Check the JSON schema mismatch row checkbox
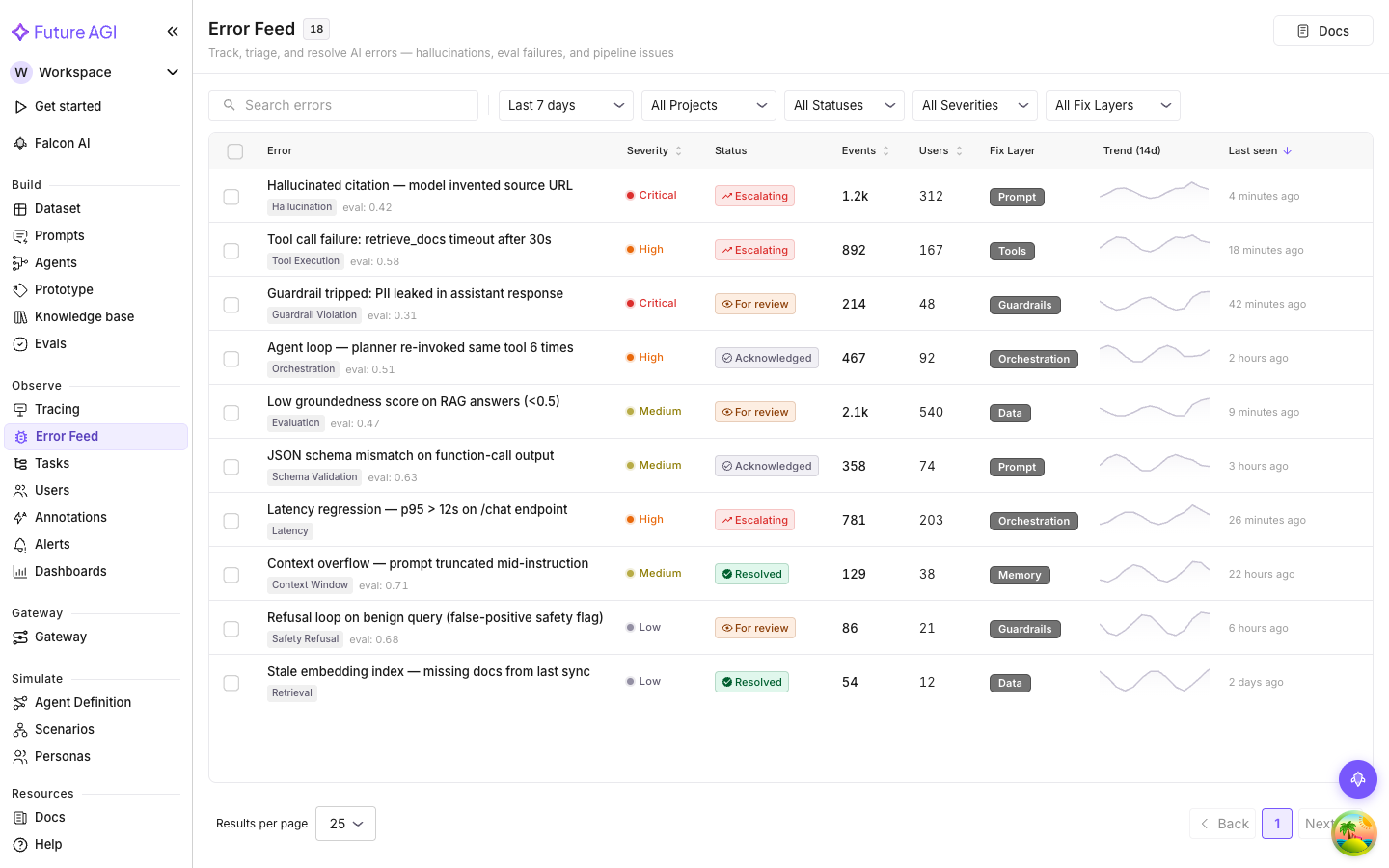The width and height of the screenshot is (1389, 868). 231,467
